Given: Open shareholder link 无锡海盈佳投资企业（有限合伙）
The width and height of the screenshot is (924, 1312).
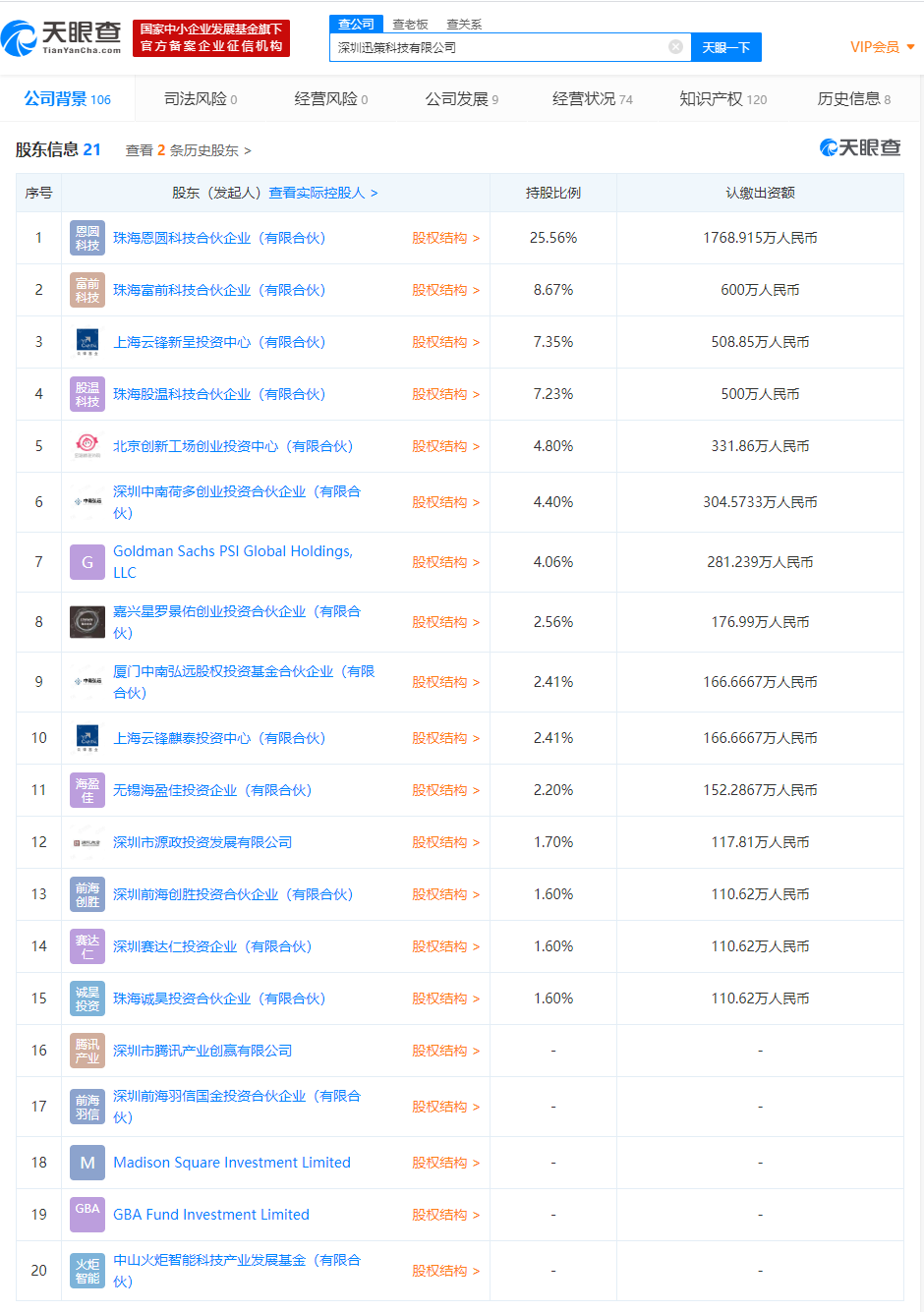Looking at the screenshot, I should [212, 790].
